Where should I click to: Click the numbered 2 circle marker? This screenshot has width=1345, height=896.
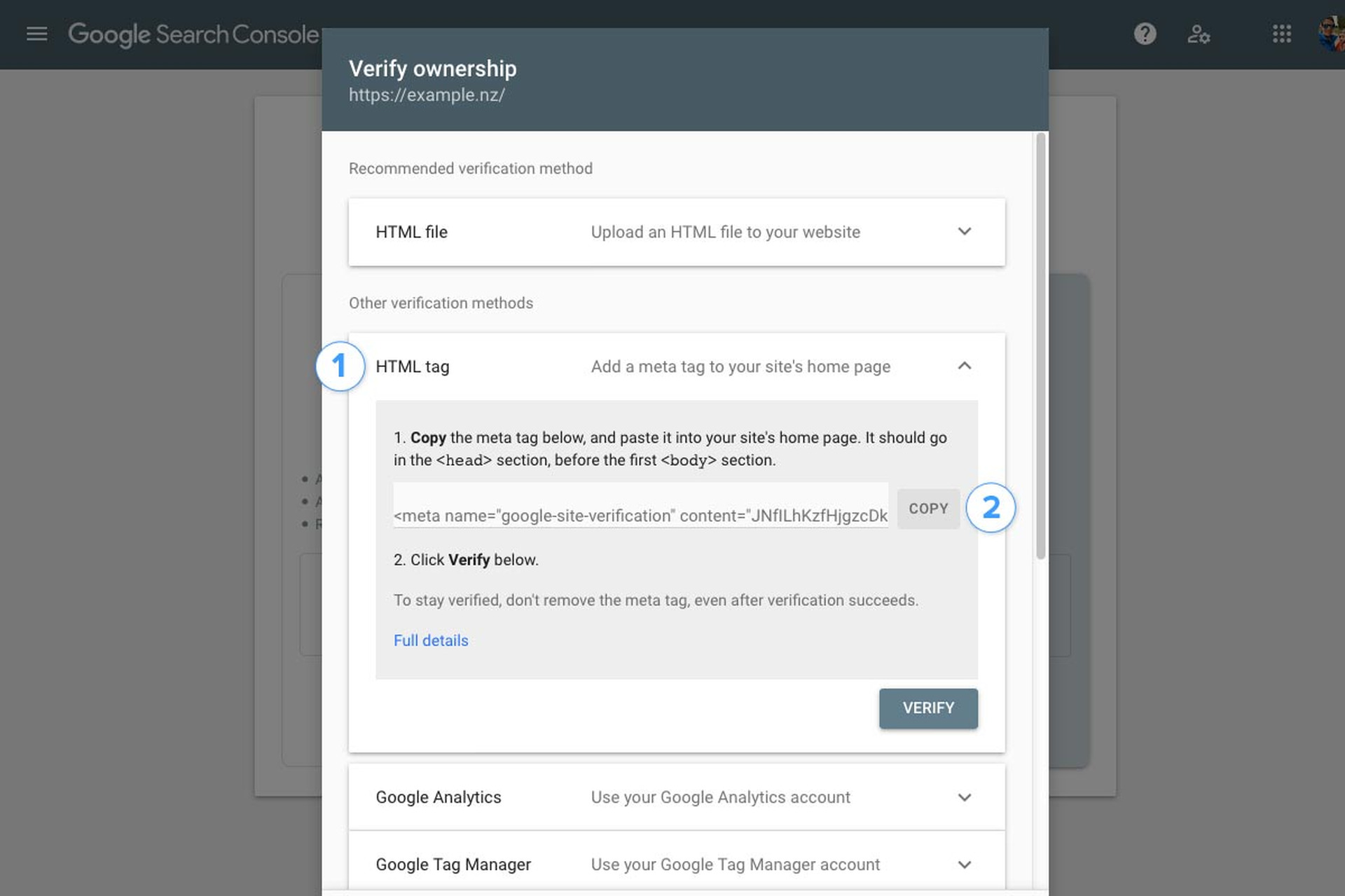coord(991,508)
